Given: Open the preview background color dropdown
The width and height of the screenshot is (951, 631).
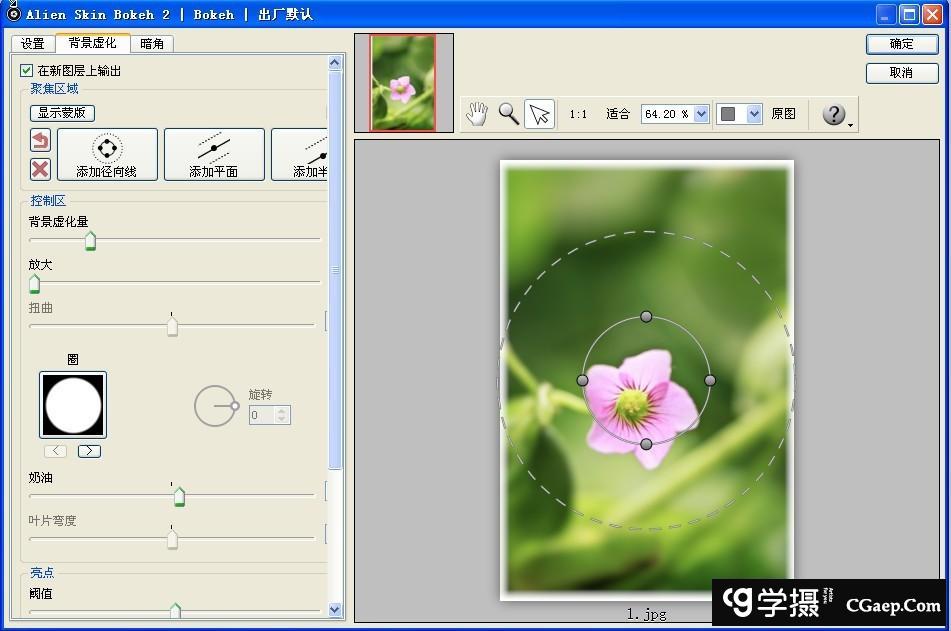Looking at the screenshot, I should click(753, 114).
